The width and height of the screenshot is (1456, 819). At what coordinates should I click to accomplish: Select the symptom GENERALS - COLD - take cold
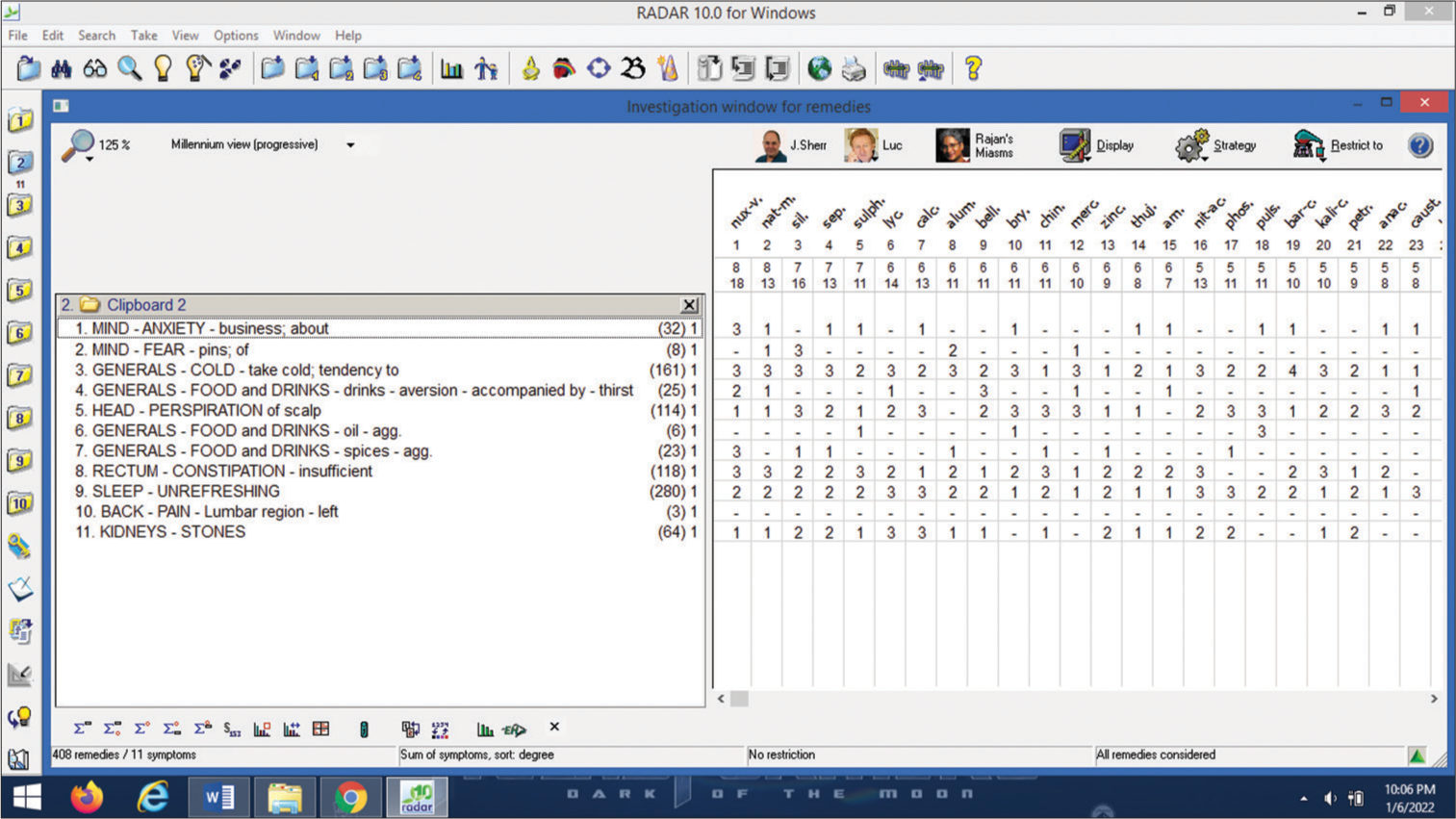380,370
